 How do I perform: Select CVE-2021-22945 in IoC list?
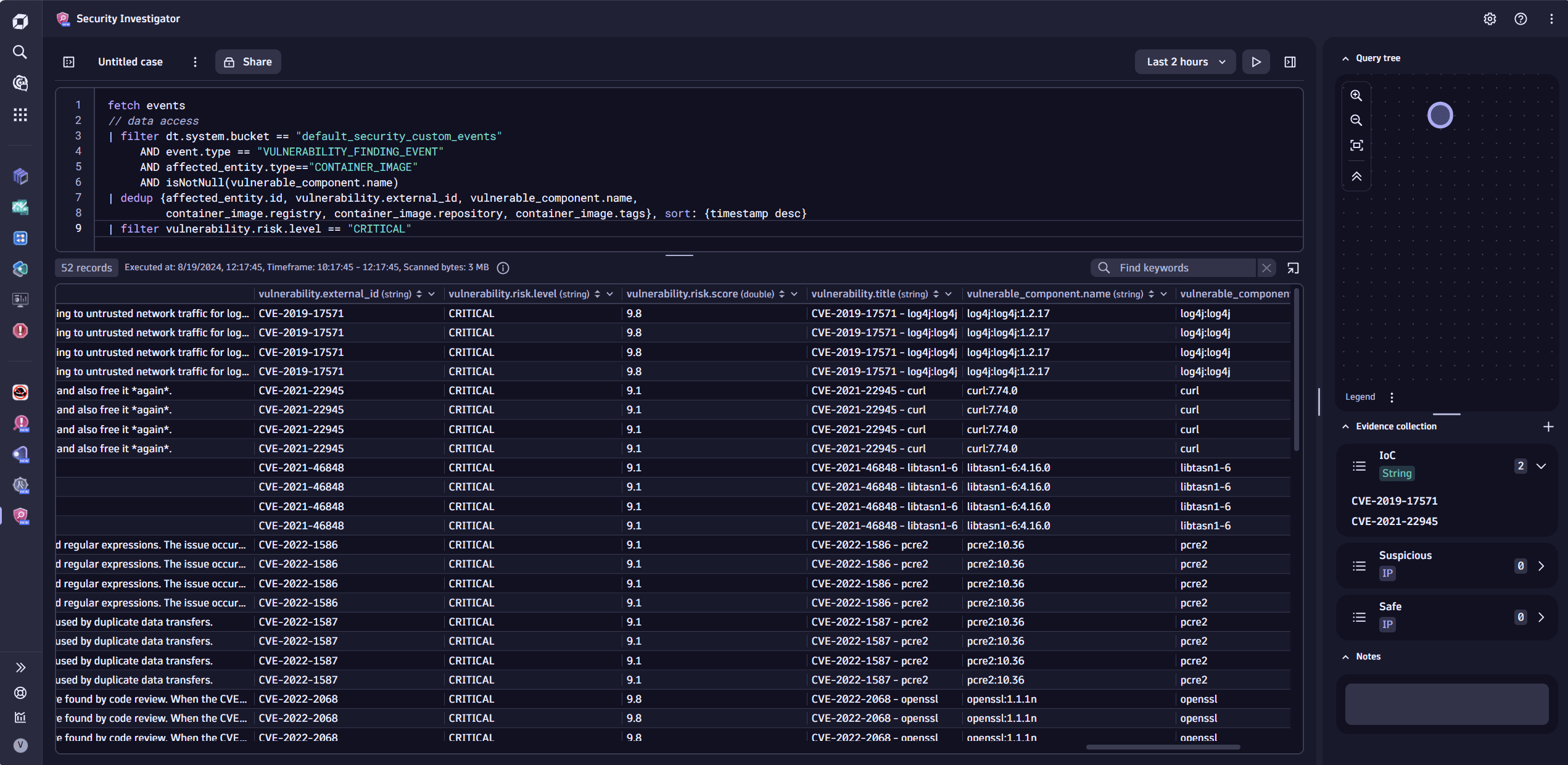tap(1394, 521)
